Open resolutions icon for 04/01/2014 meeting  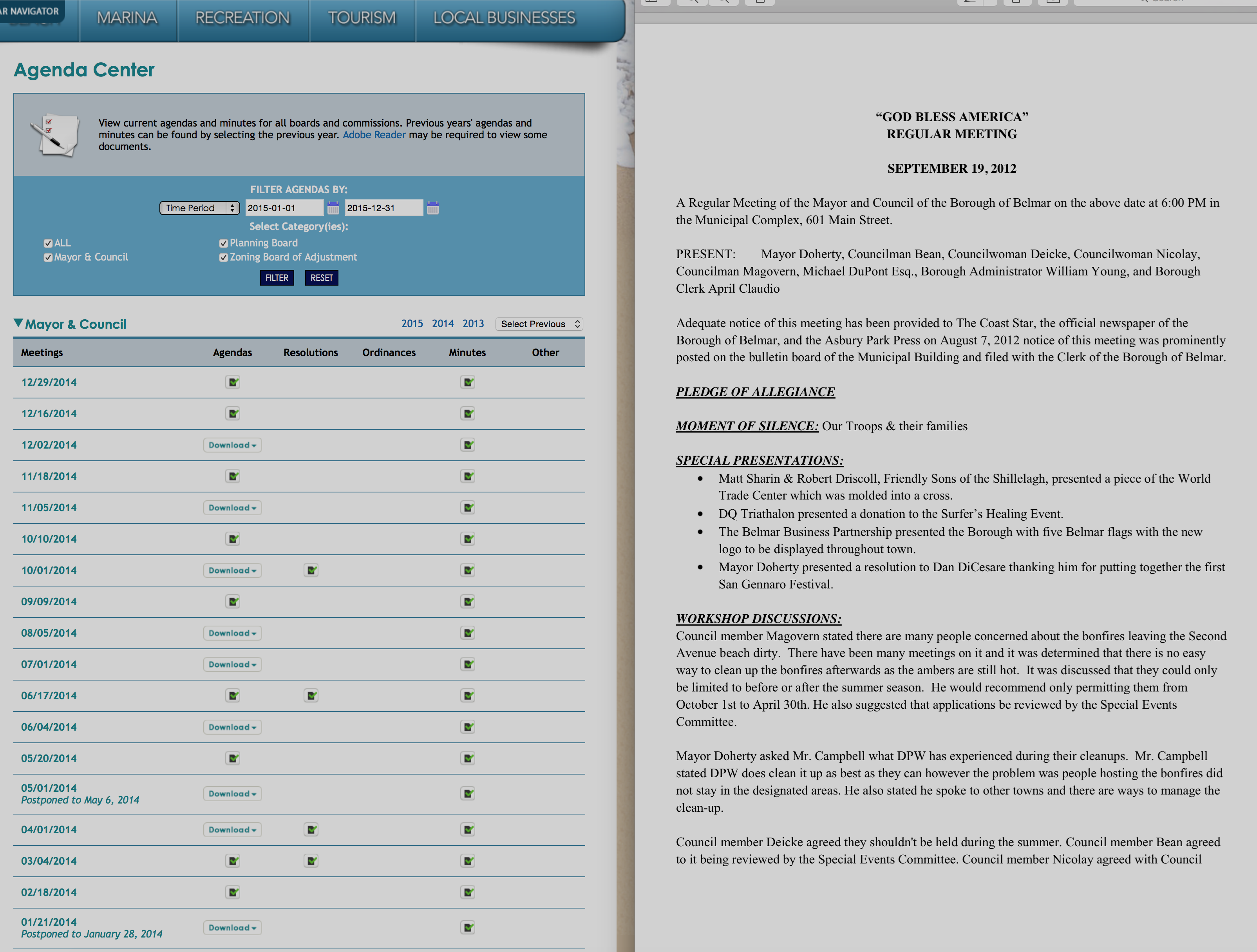tap(311, 829)
